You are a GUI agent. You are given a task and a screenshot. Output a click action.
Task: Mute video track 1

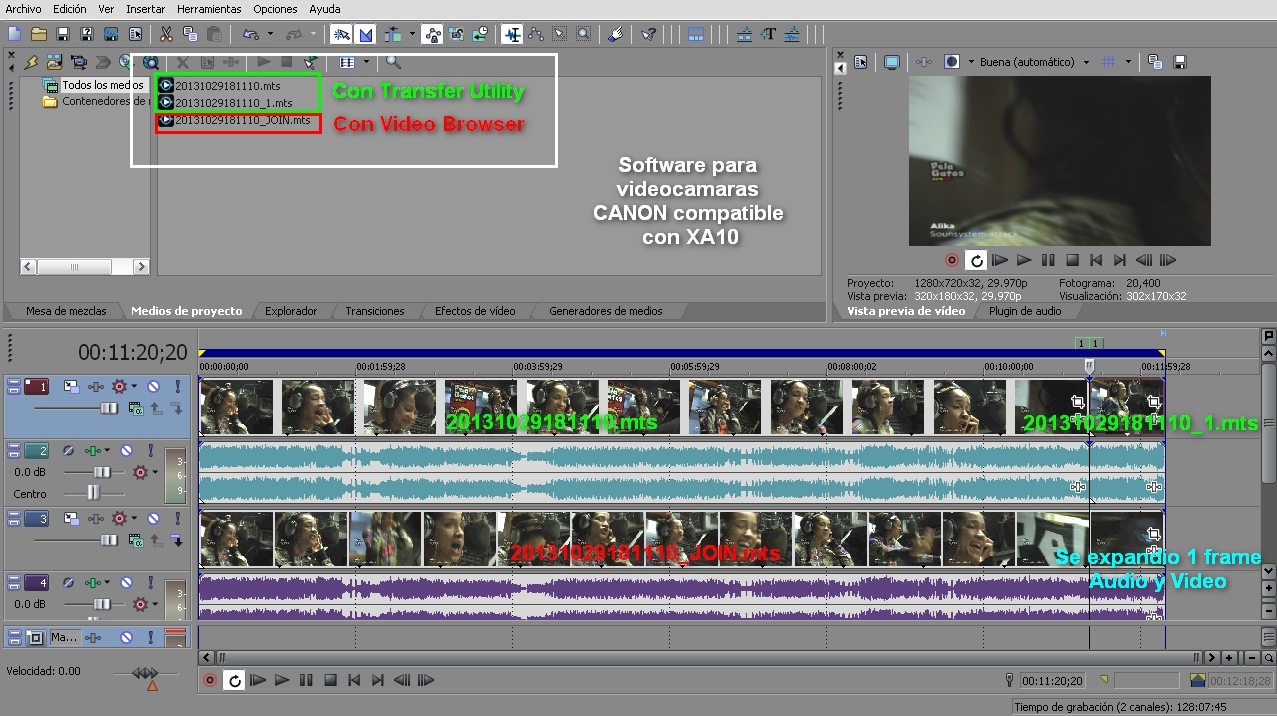[x=153, y=386]
